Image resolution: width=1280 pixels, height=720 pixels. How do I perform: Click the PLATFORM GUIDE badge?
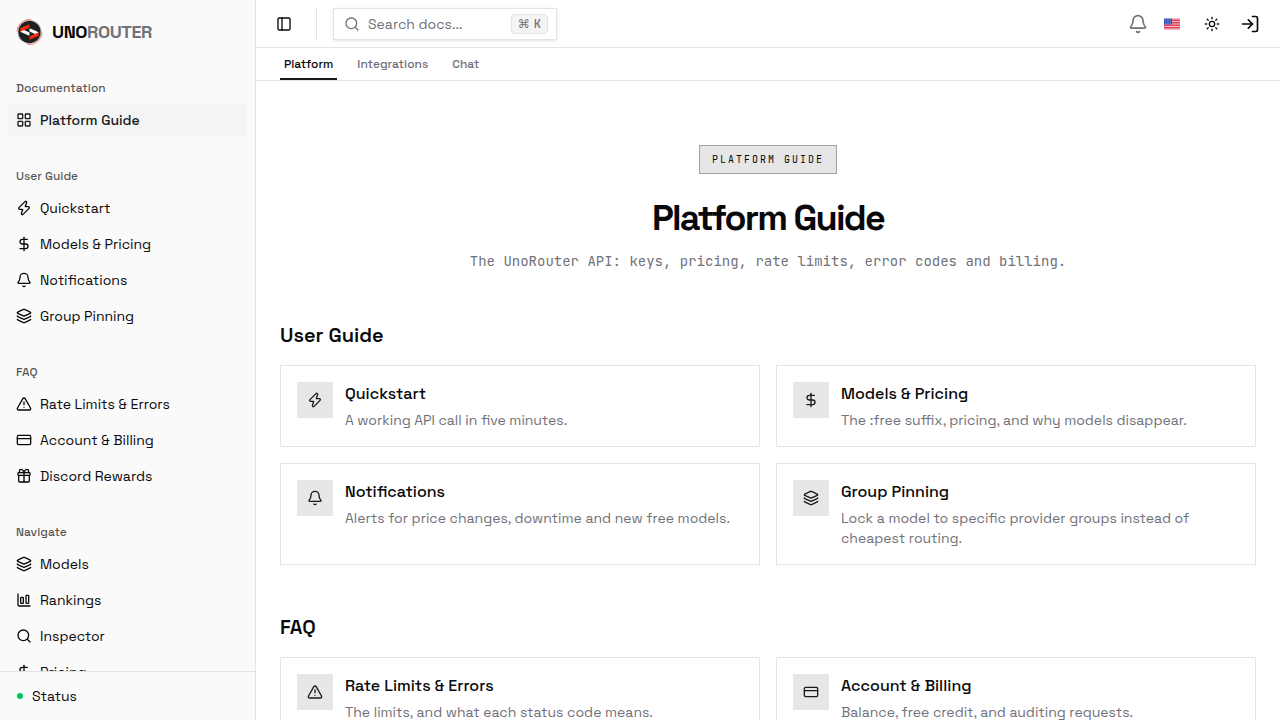tap(768, 159)
